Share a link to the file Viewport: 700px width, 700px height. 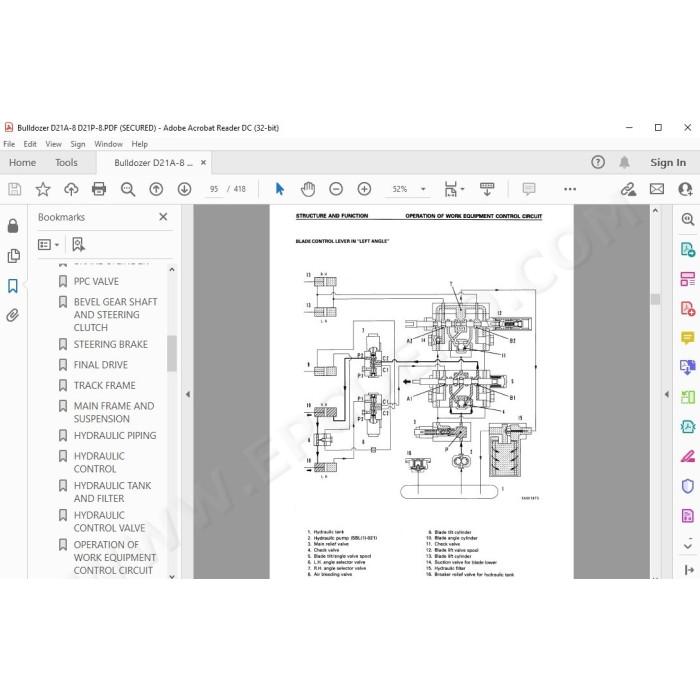pos(628,189)
